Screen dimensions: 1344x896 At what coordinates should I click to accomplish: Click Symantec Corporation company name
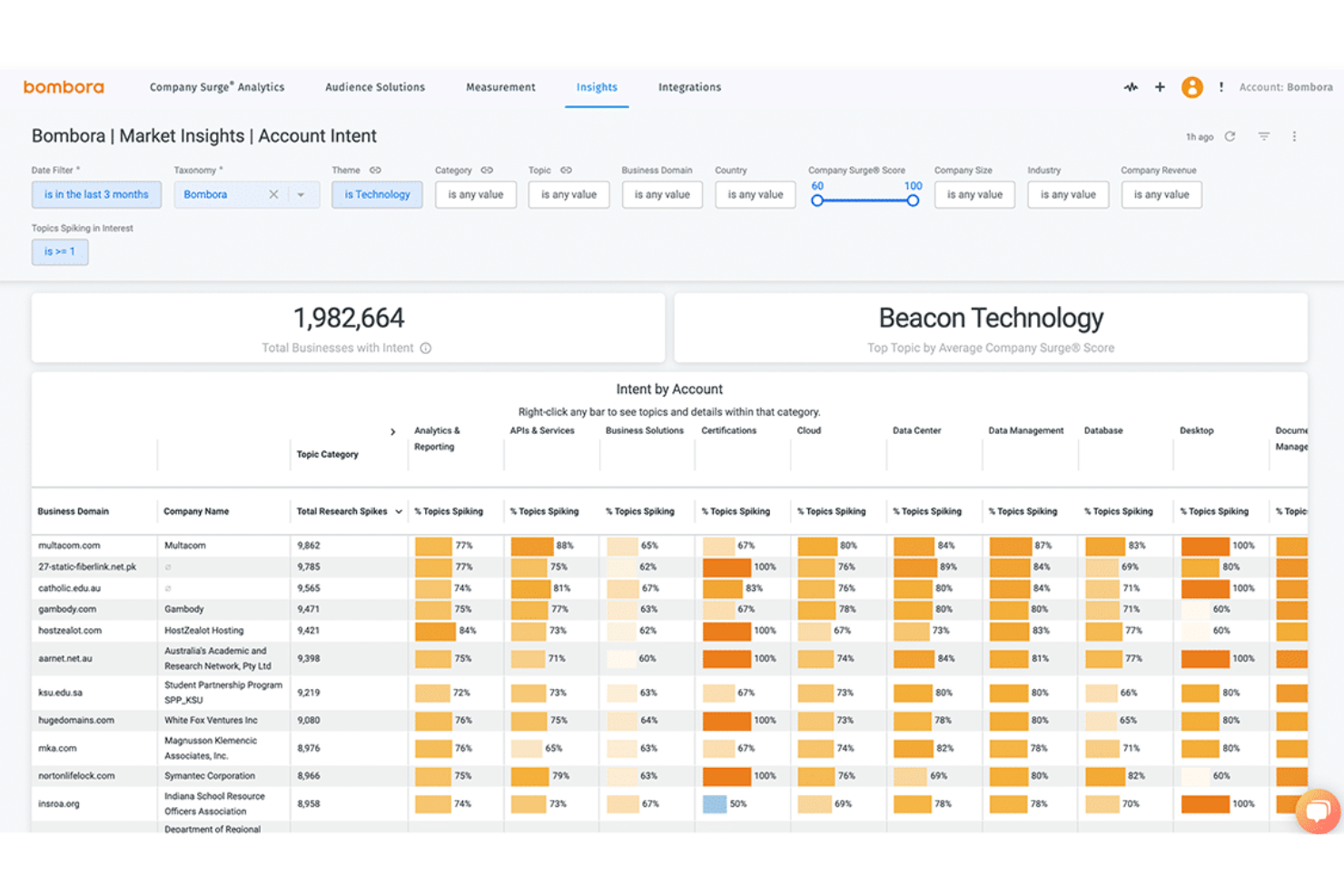tap(210, 776)
